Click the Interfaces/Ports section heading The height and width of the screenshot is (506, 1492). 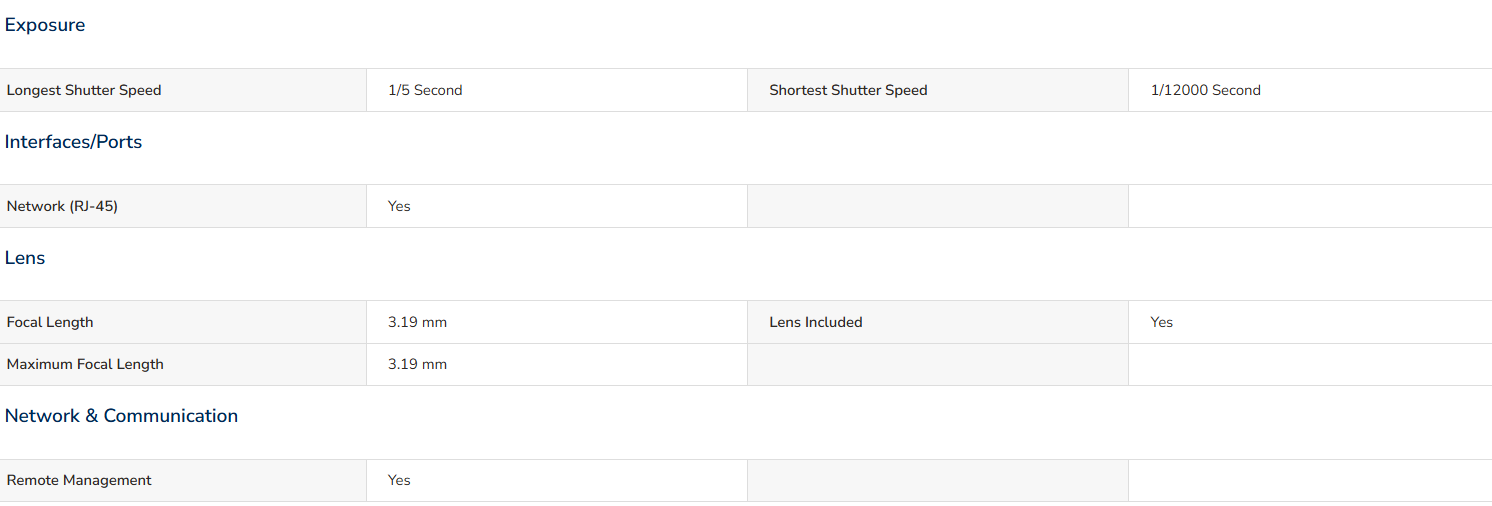pos(73,142)
